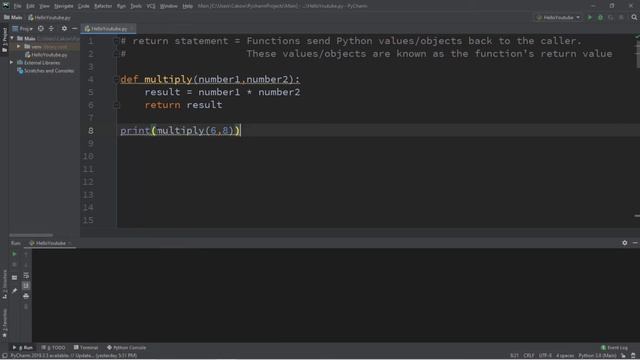Collapse the comment block fold marker line 1
This screenshot has width=640, height=360.
(116, 41)
